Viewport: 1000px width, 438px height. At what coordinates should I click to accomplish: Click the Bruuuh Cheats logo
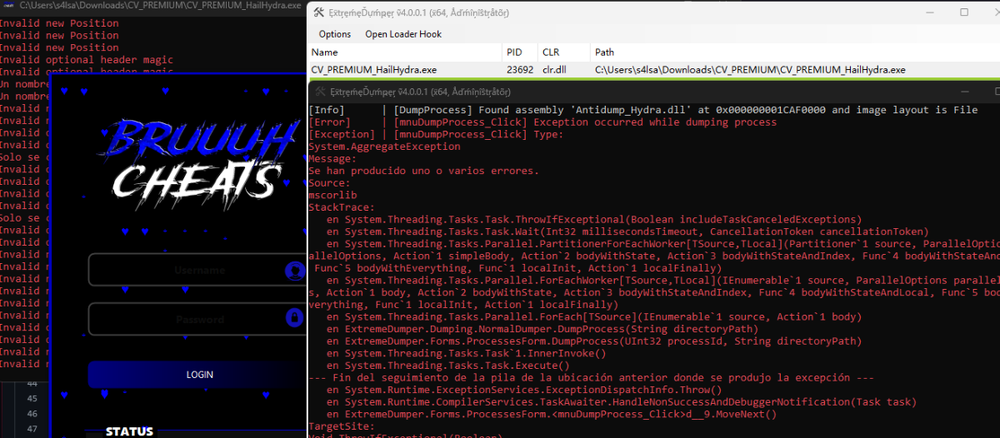pos(194,158)
